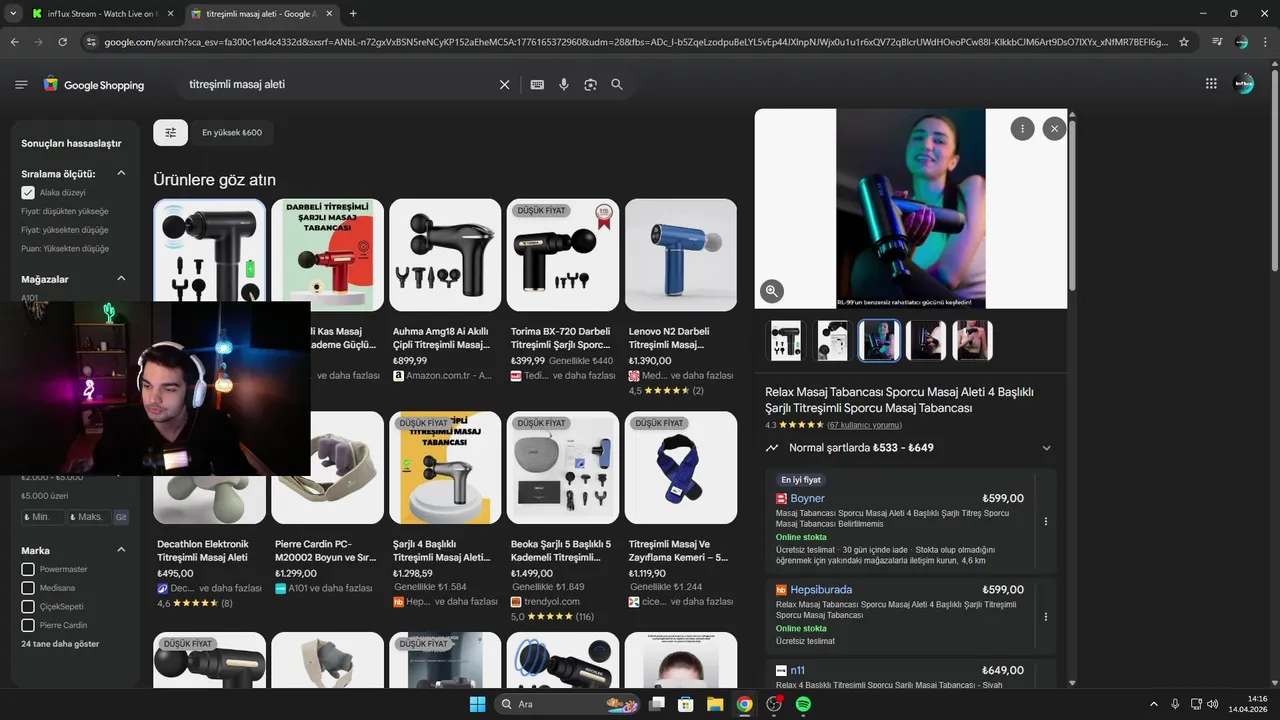Open Microsoft Store from the taskbar
Viewport: 1280px width, 720px height.
[686, 704]
